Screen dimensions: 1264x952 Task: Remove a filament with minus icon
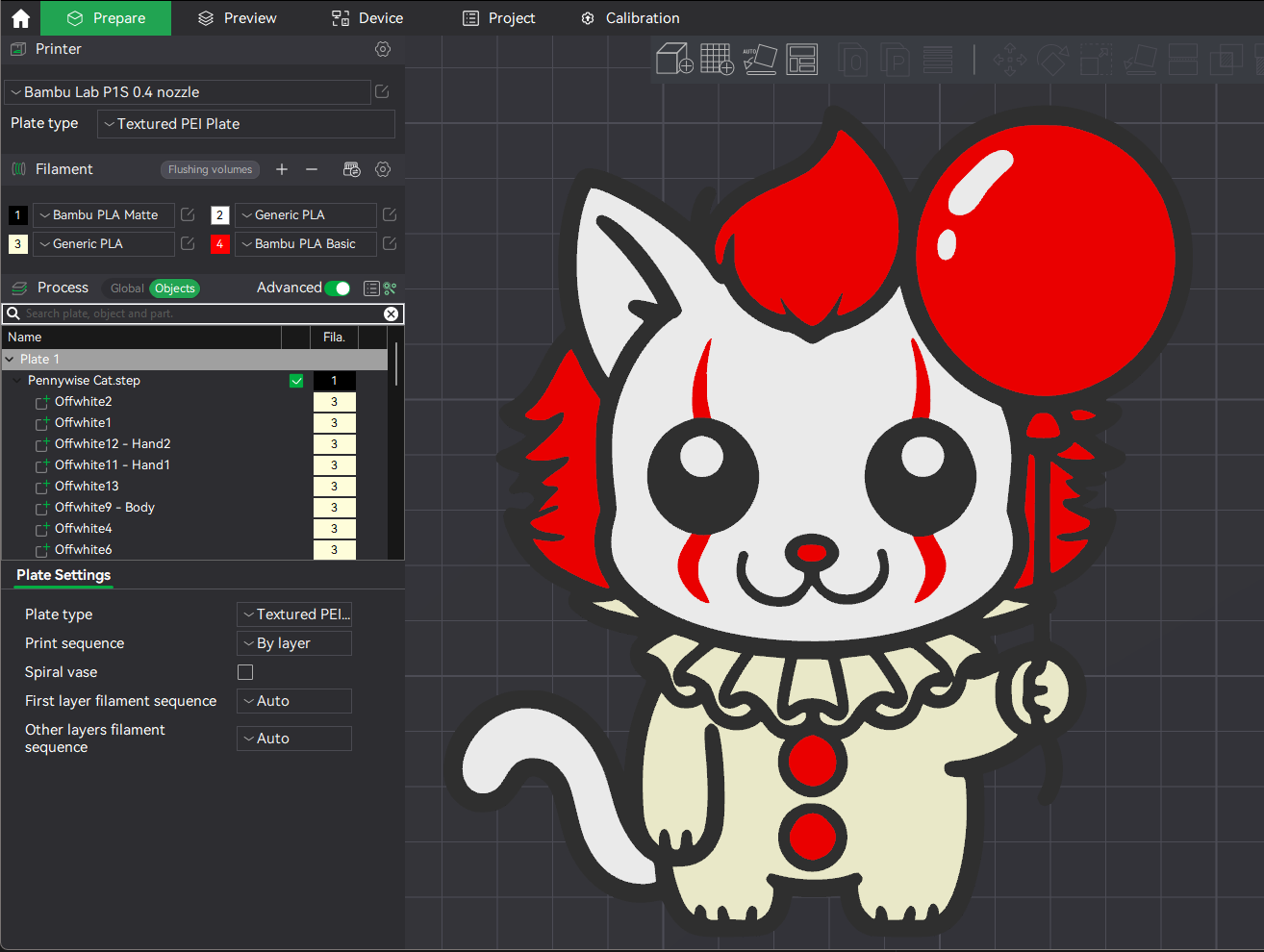[x=312, y=169]
